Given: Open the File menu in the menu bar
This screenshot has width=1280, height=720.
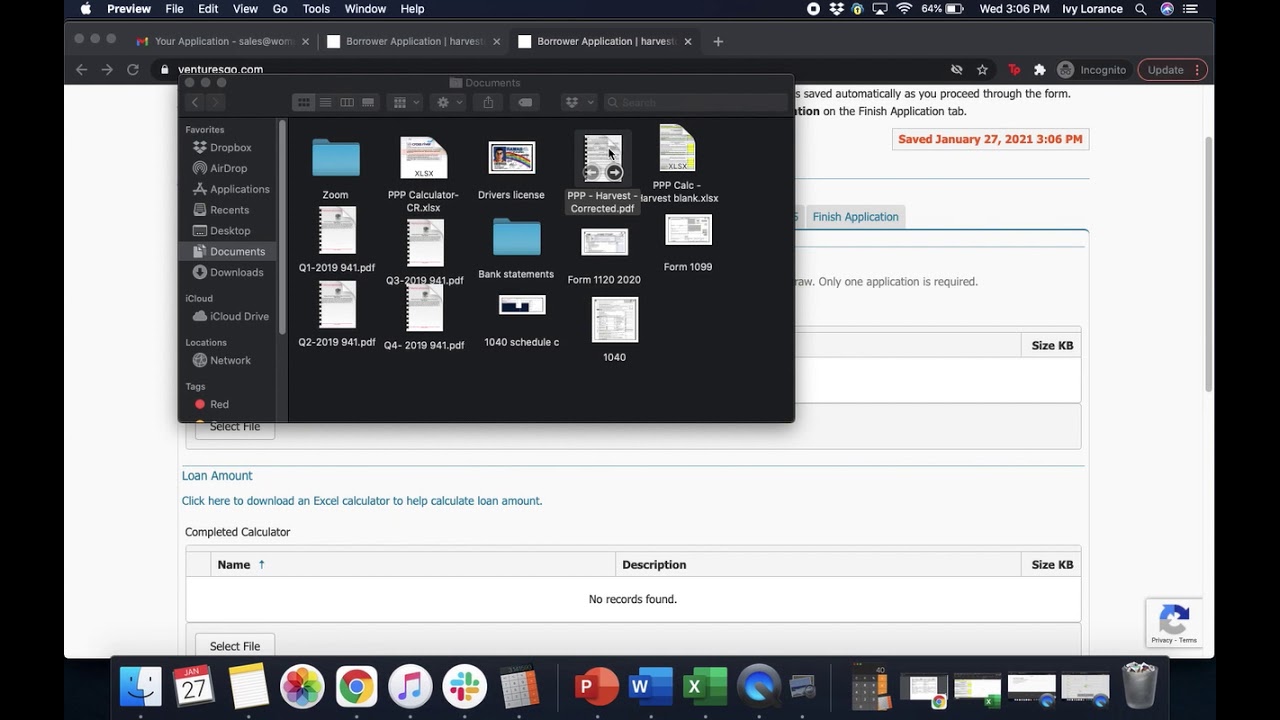Looking at the screenshot, I should [174, 9].
